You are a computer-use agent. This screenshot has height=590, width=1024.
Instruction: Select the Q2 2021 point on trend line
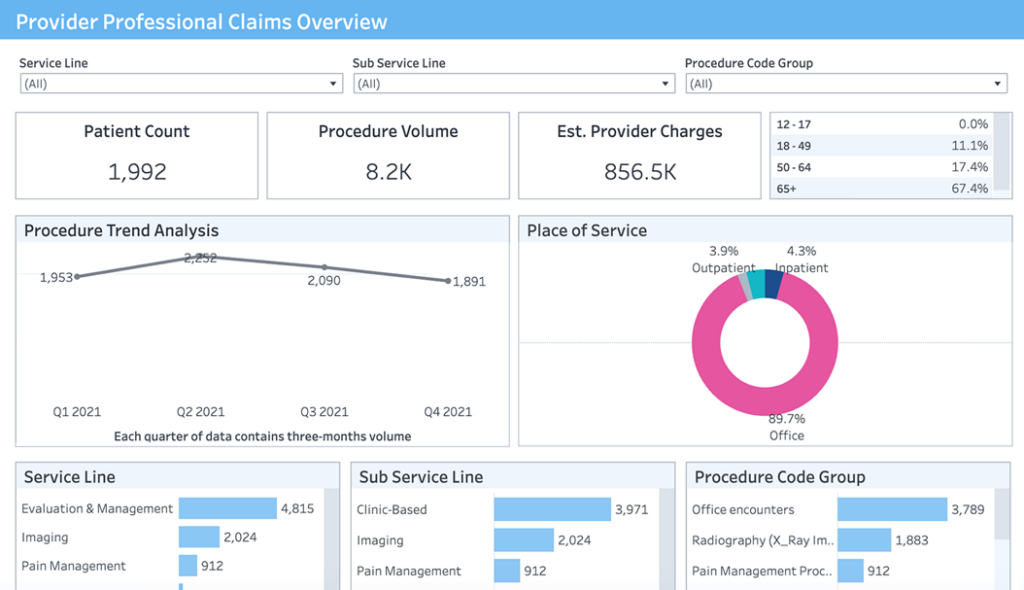201,257
